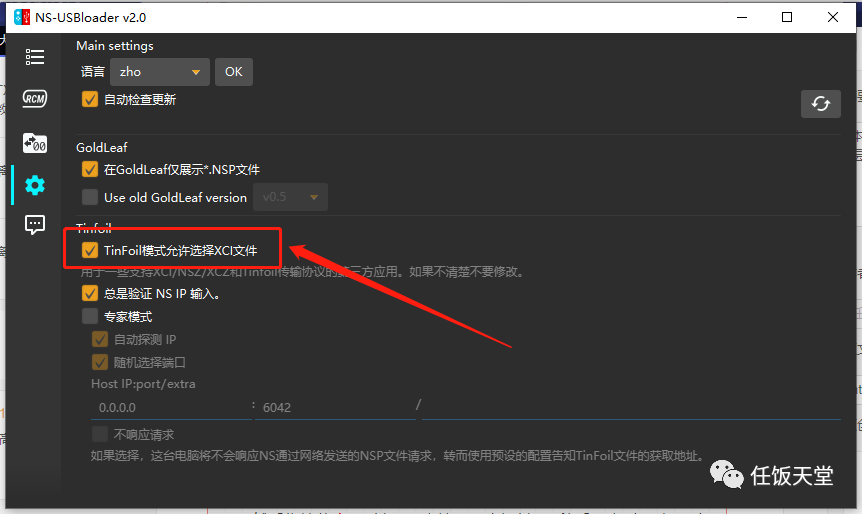Click the check for updates refresh button
This screenshot has height=514, width=862.
click(820, 104)
